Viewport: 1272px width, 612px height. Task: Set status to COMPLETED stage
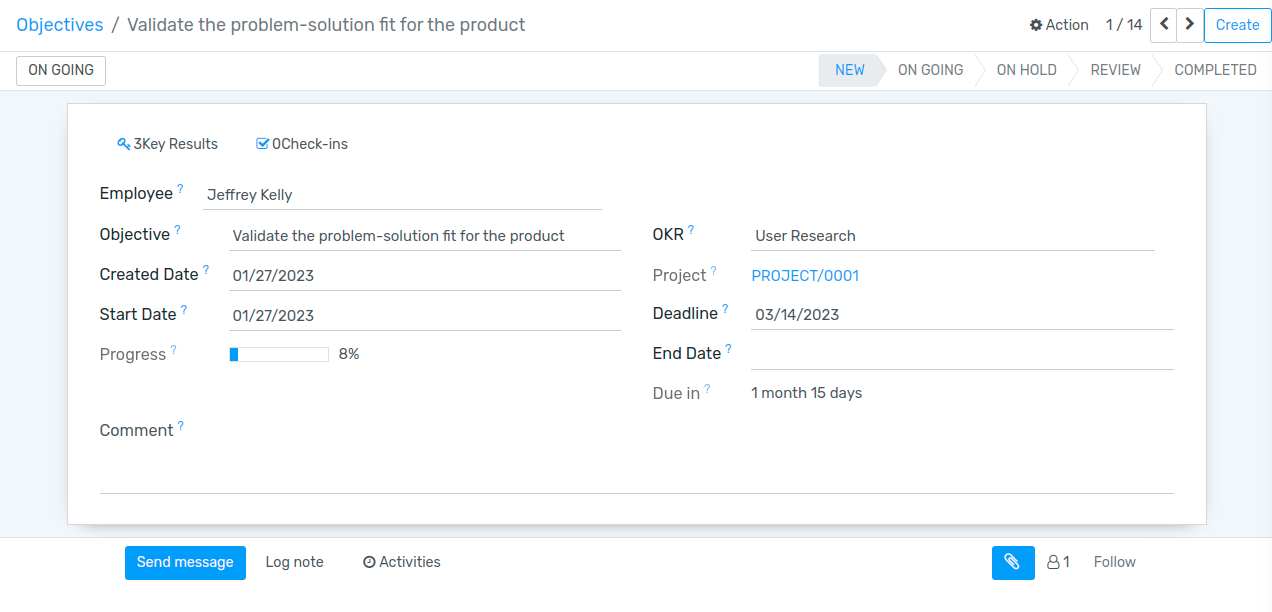tap(1214, 70)
